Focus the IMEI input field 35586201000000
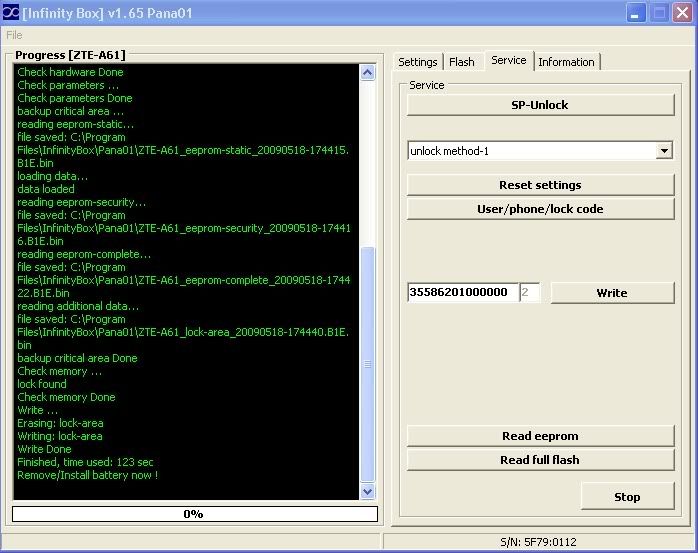698x553 pixels. (463, 292)
